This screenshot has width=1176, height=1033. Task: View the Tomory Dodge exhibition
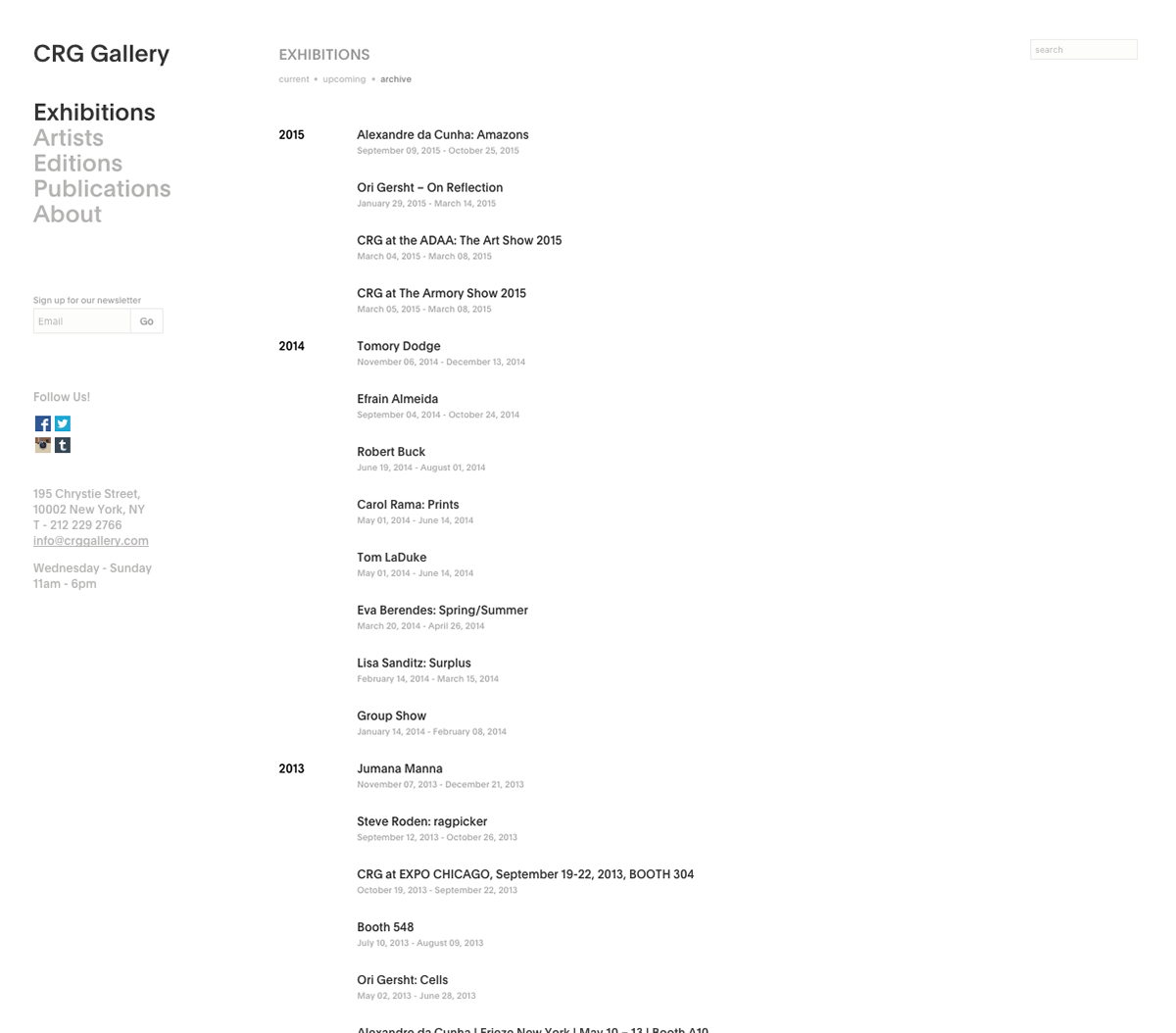click(x=399, y=346)
